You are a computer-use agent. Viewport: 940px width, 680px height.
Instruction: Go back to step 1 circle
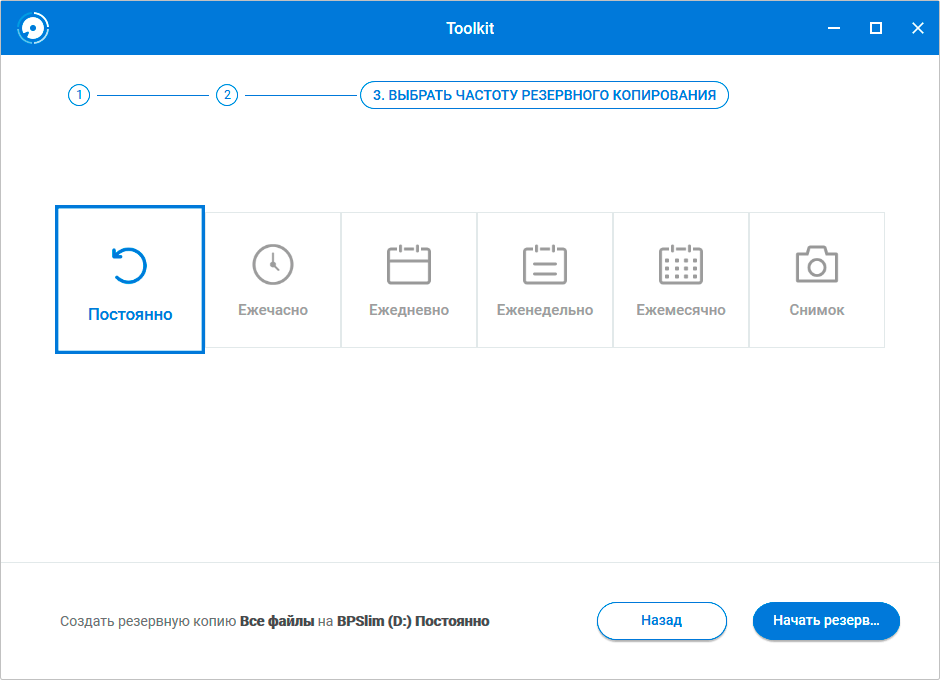click(x=79, y=95)
